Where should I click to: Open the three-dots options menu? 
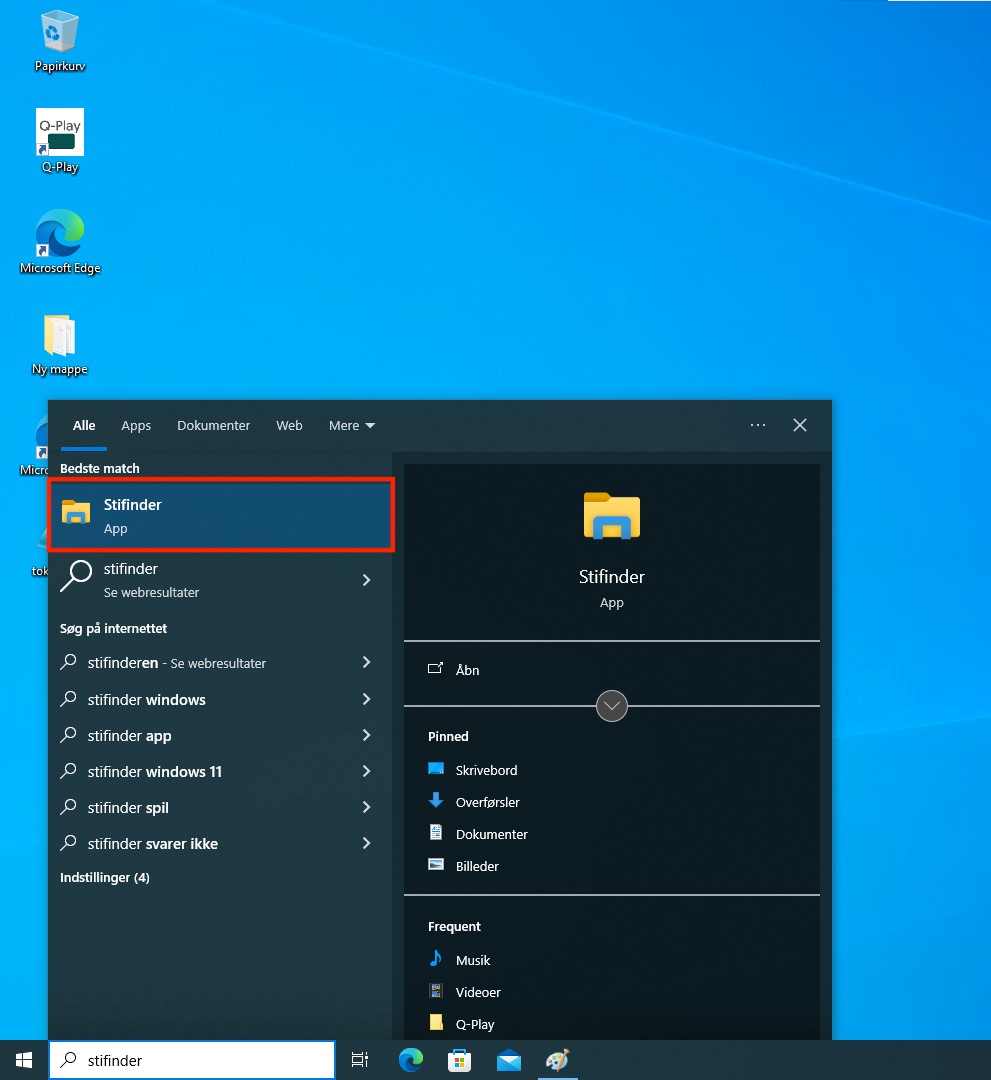pyautogui.click(x=758, y=425)
